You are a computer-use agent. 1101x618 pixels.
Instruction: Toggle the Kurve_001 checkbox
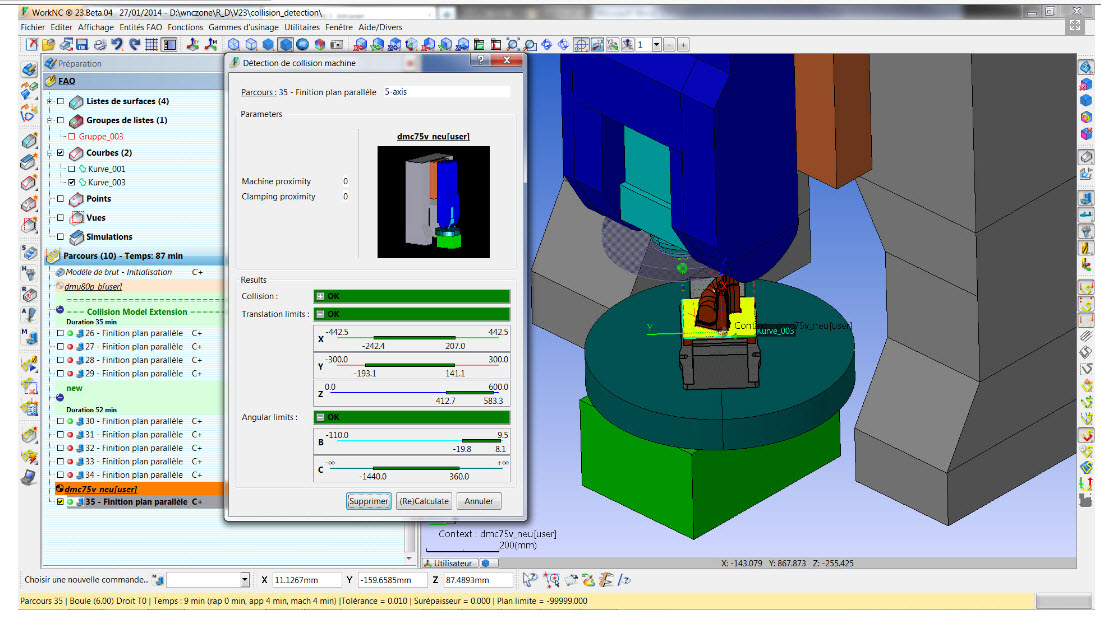tap(70, 169)
